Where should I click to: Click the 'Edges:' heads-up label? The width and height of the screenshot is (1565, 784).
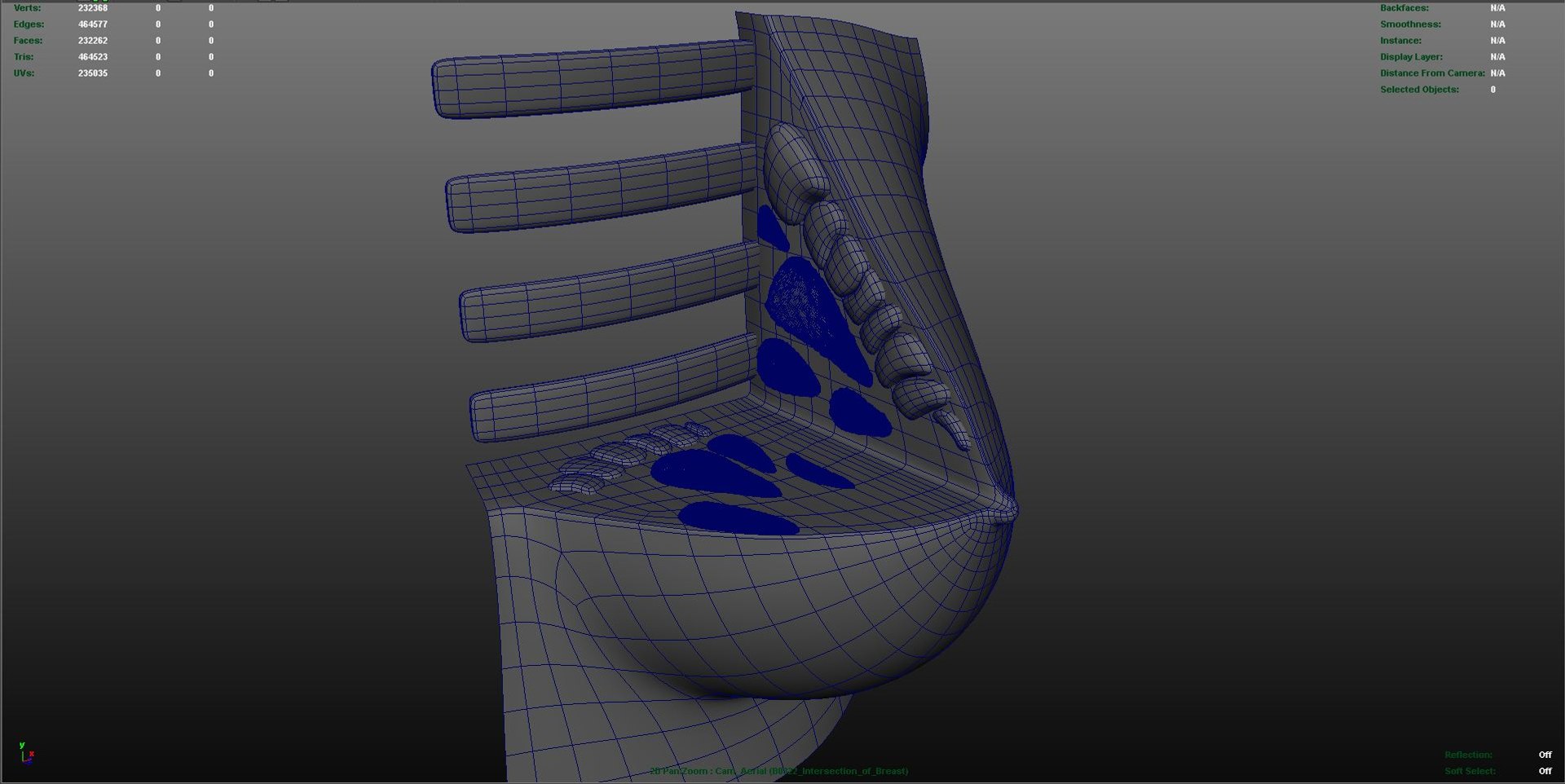coord(29,24)
